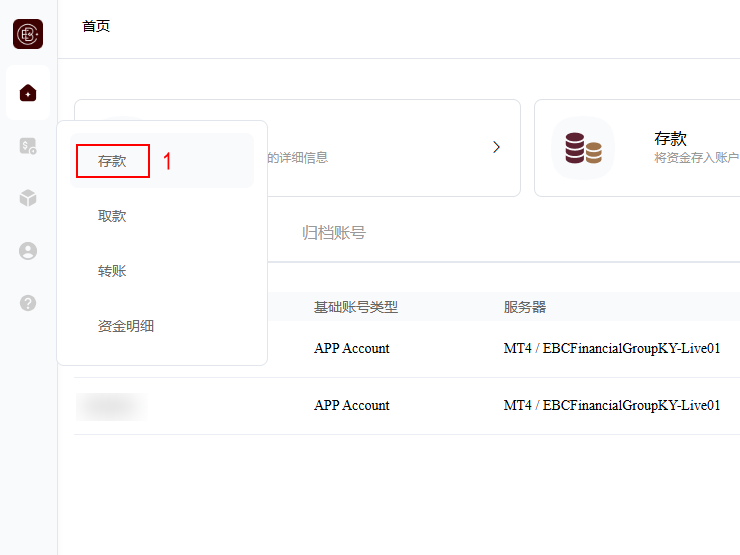Open the Home icon in sidebar
Image resolution: width=740 pixels, height=555 pixels.
coord(28,93)
